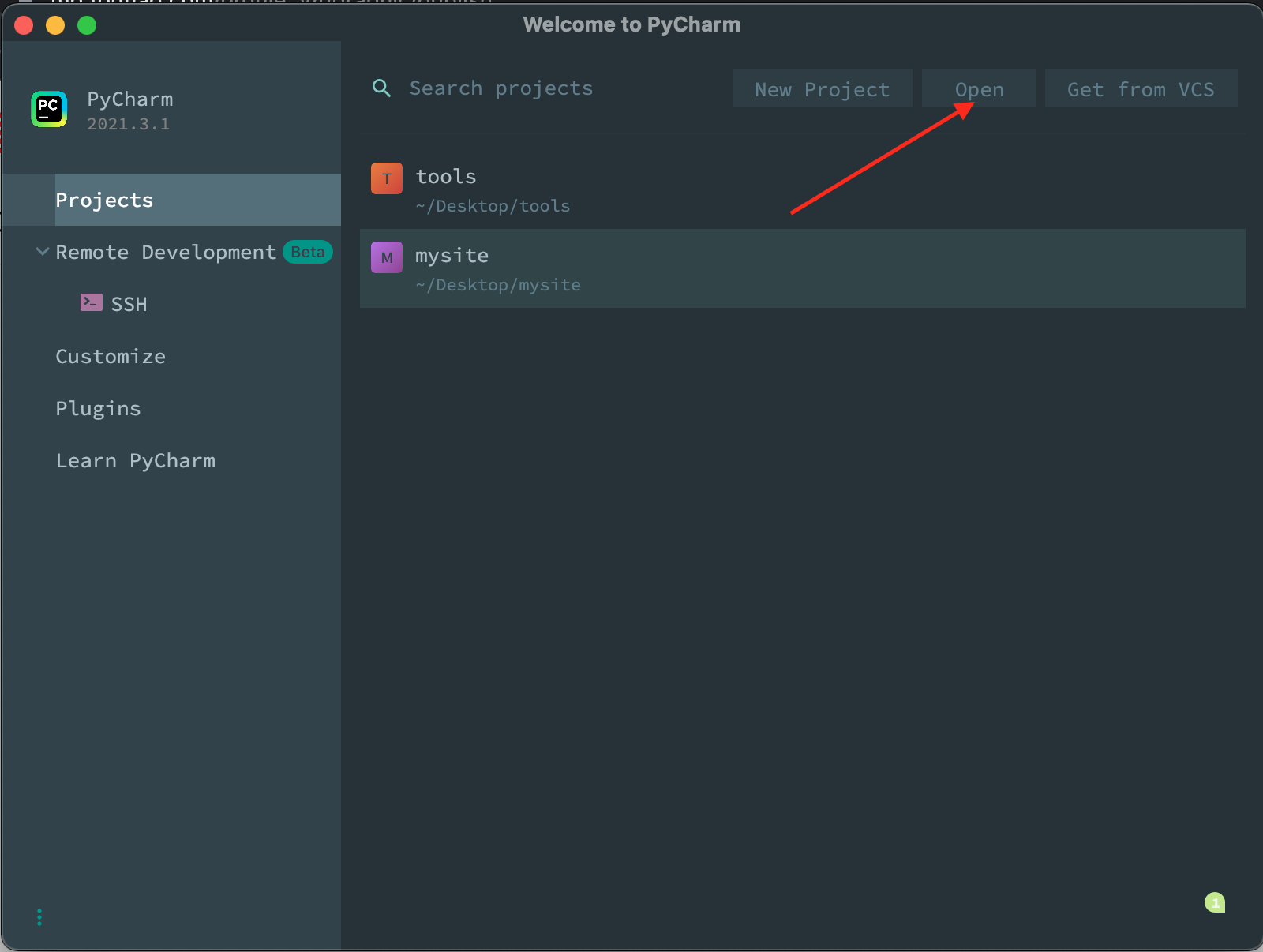Go to Learn PyCharm section

tap(136, 461)
